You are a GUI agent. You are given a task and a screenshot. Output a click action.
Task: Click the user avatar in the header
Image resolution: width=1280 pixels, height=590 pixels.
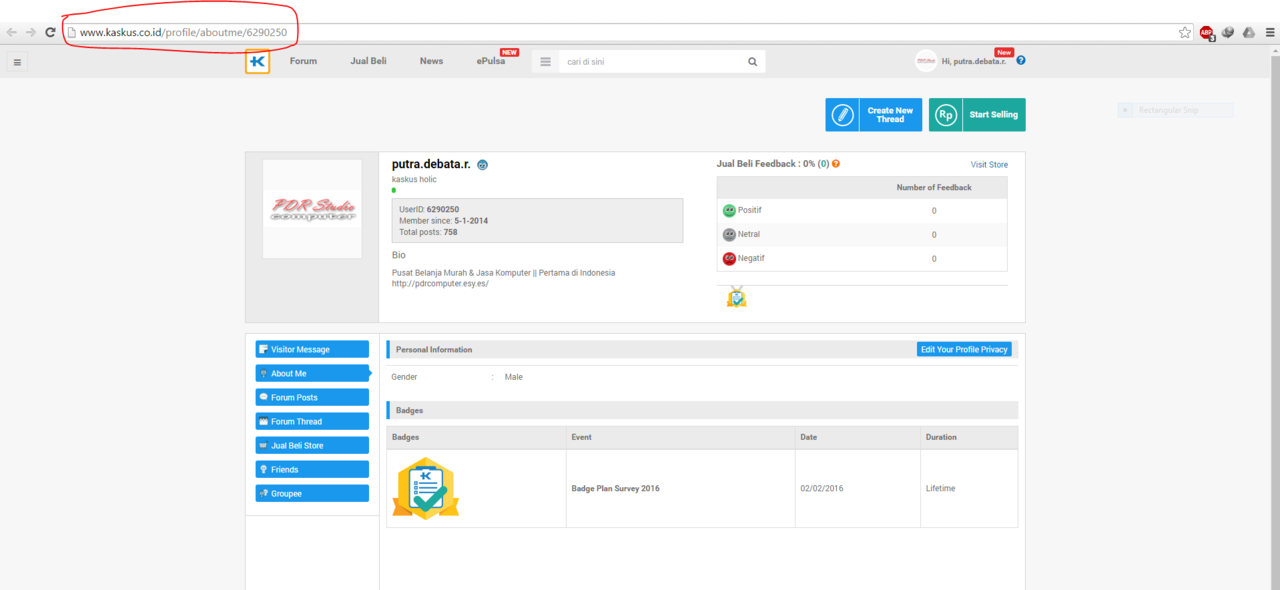(926, 61)
